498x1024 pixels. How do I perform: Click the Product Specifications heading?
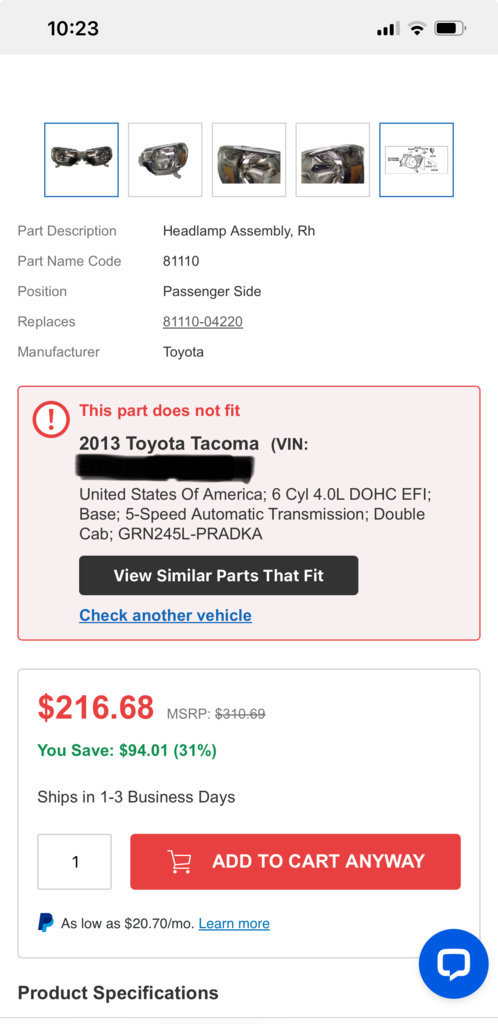pos(118,993)
